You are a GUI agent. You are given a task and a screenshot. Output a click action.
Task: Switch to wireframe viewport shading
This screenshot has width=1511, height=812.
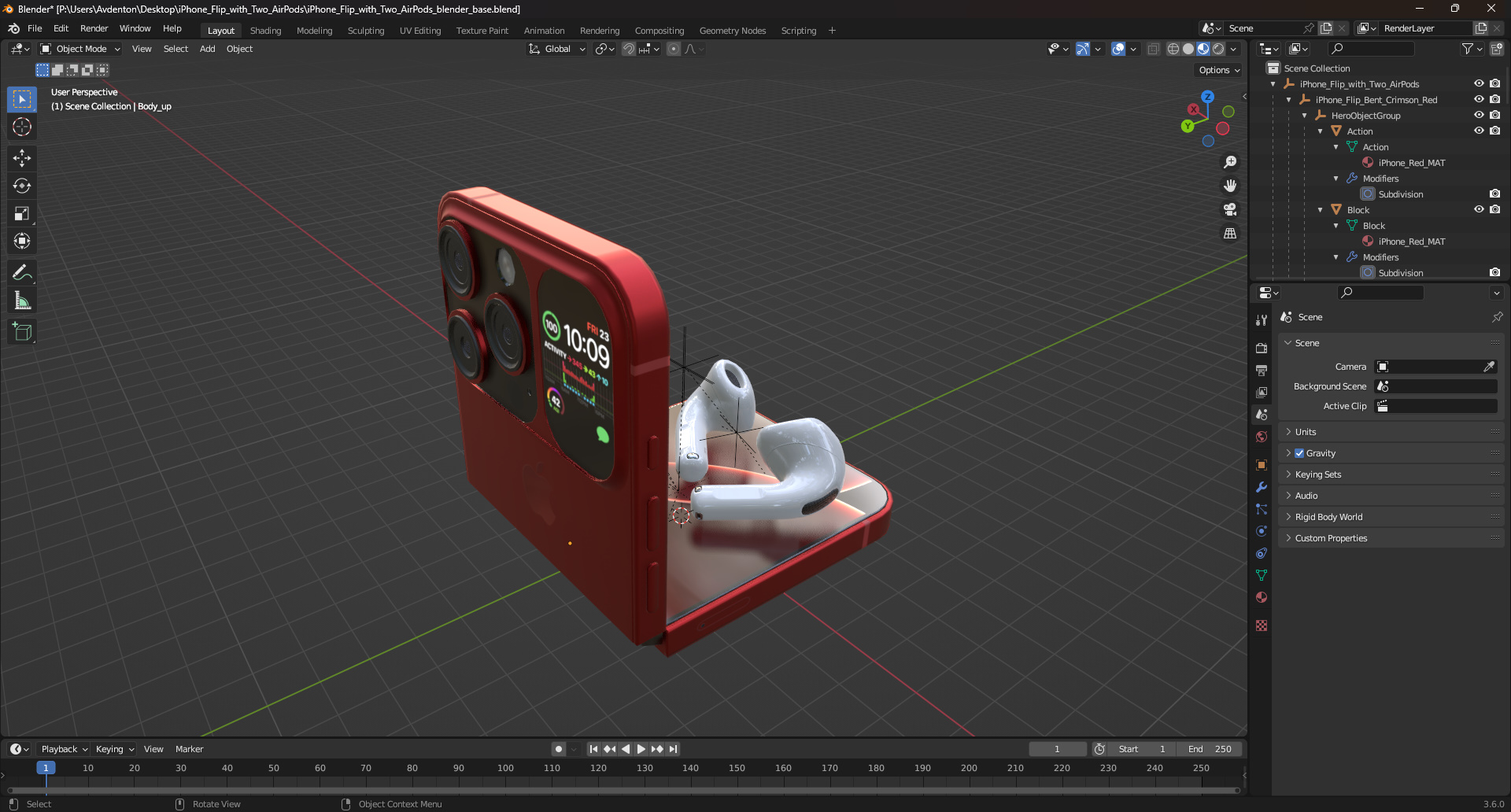[1173, 49]
